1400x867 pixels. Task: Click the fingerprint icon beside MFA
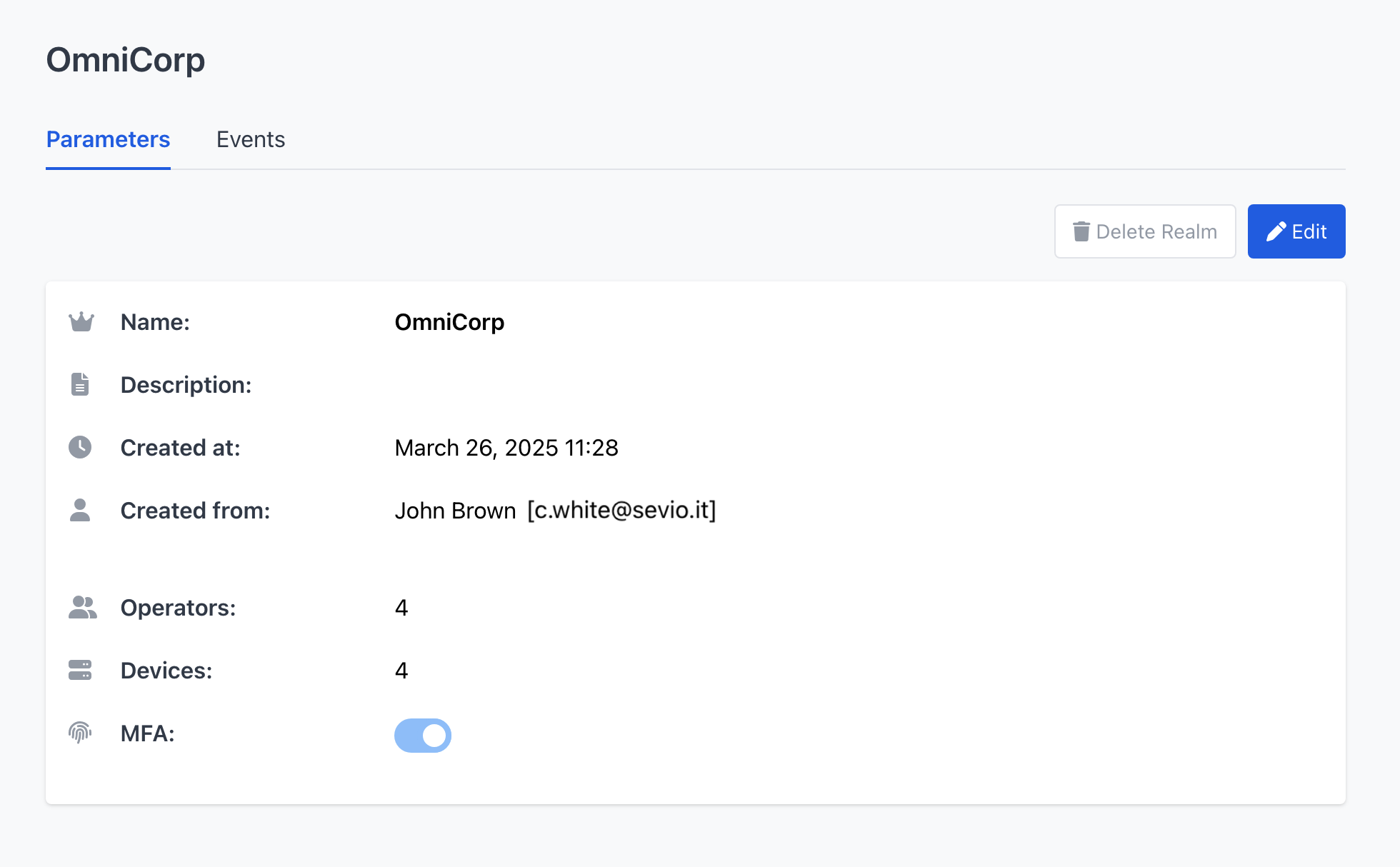80,733
